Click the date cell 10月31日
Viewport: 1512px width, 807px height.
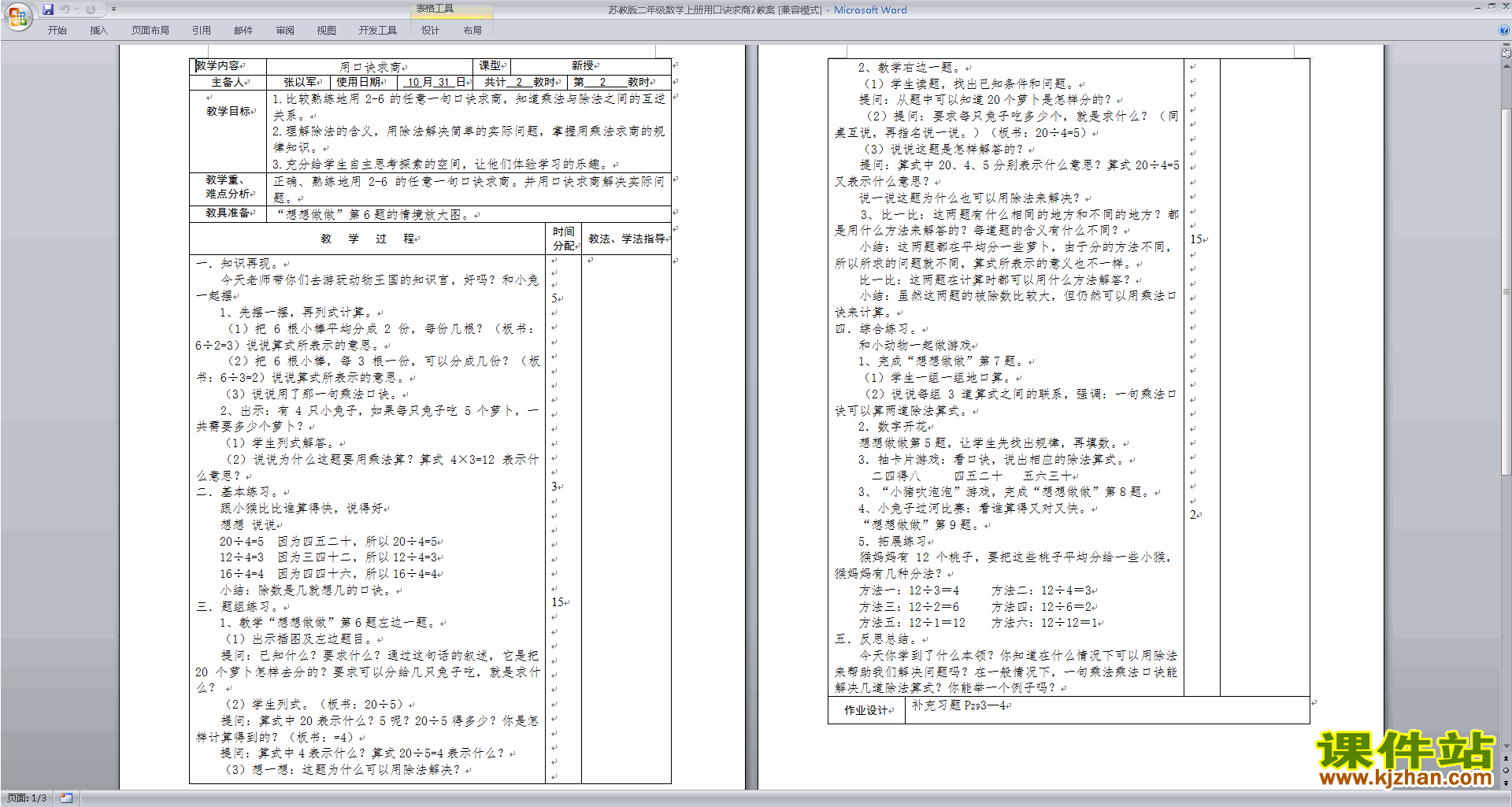(x=435, y=82)
